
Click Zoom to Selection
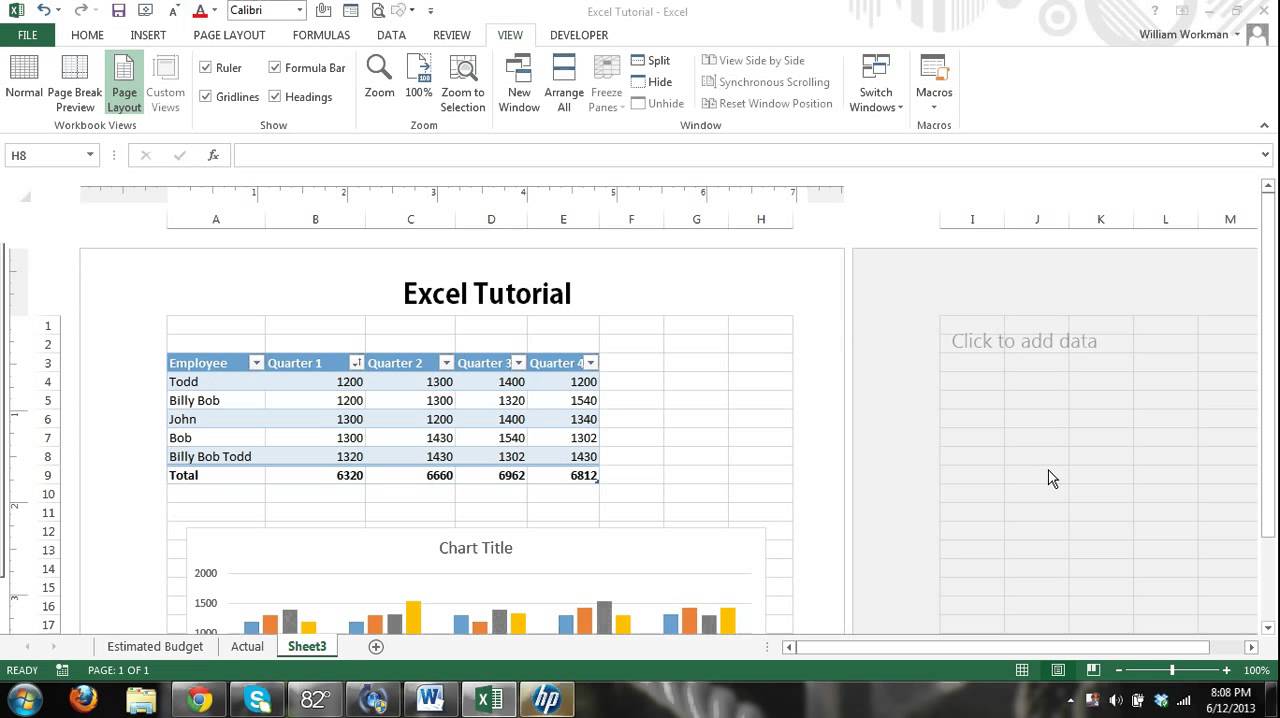pos(463,82)
